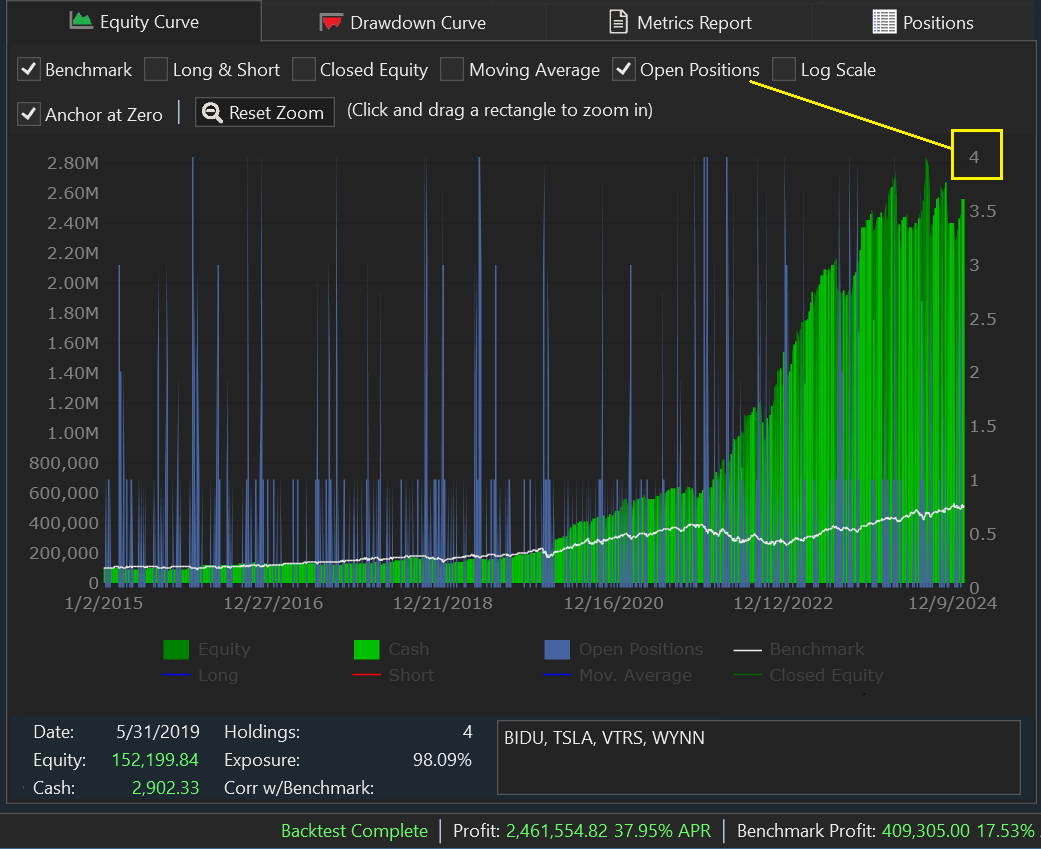Uncheck the Anchor at Zero checkbox
Viewport: 1041px width, 849px height.
(29, 114)
